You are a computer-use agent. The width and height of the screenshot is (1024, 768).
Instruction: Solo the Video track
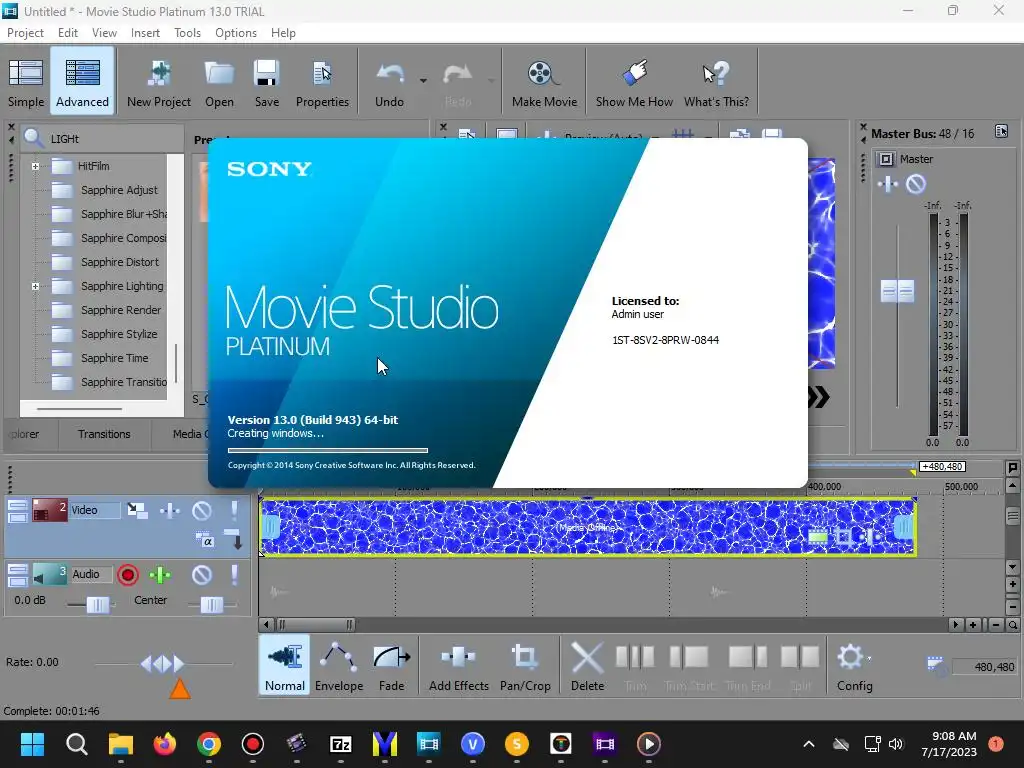(234, 510)
